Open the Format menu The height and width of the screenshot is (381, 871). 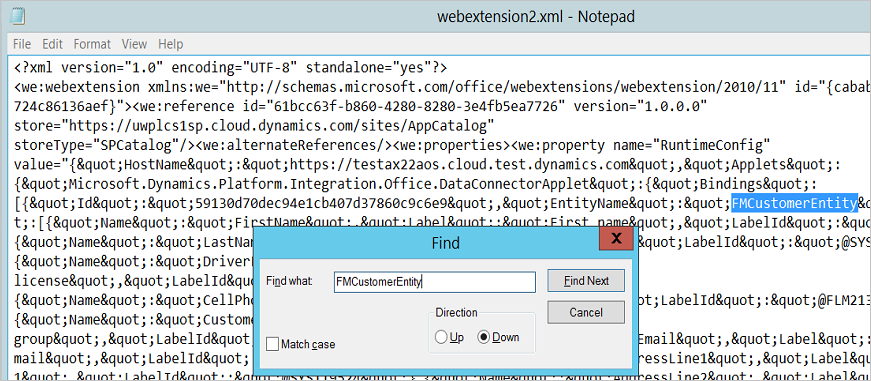pos(92,44)
